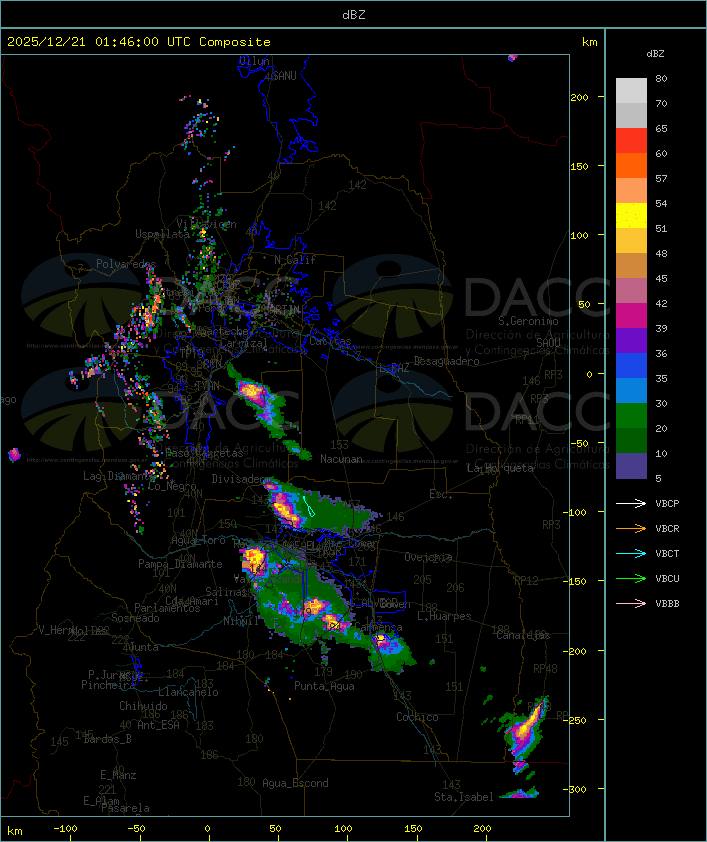
Task: Select the cyan VBCT arrow icon
Action: (631, 553)
